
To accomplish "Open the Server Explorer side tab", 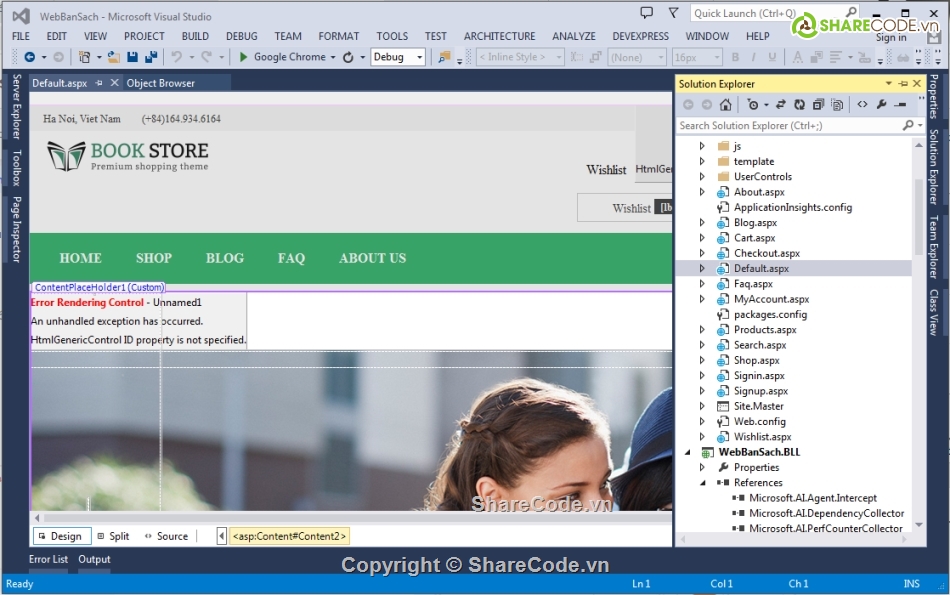I will [x=16, y=107].
